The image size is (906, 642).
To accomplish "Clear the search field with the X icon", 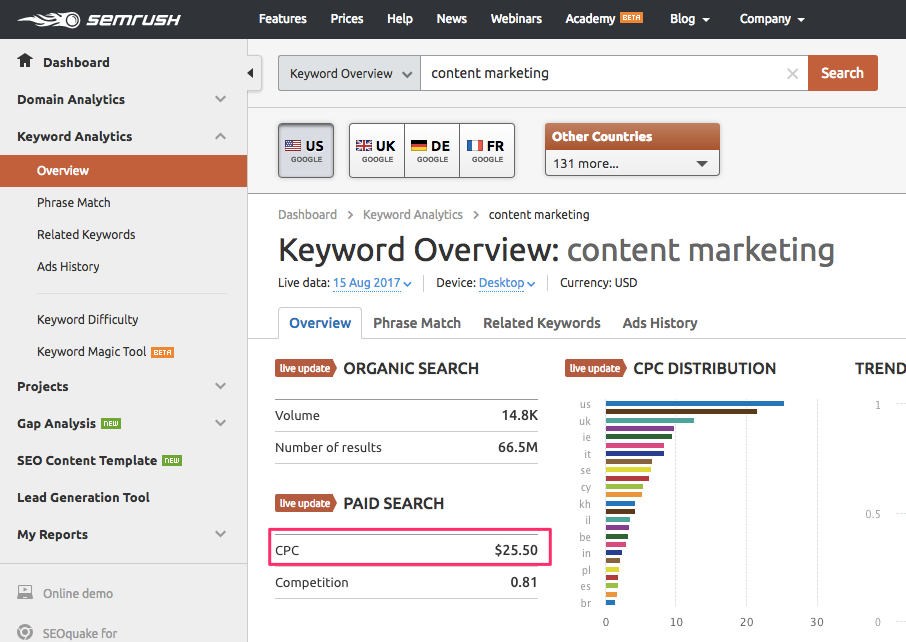I will (x=792, y=73).
